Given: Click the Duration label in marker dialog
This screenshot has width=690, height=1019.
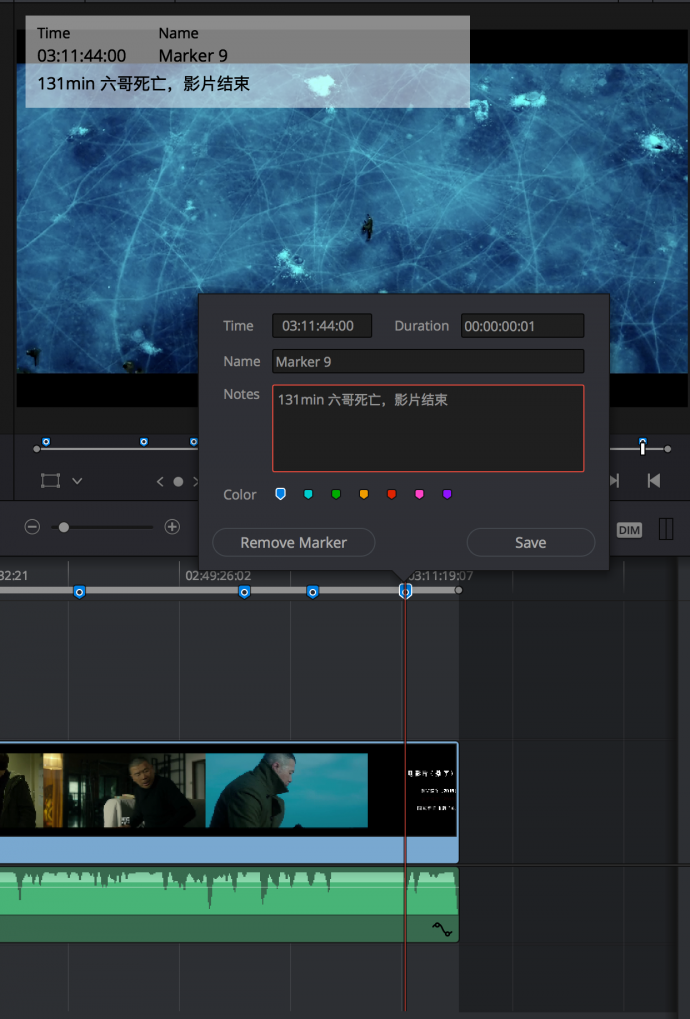Looking at the screenshot, I should click(422, 326).
